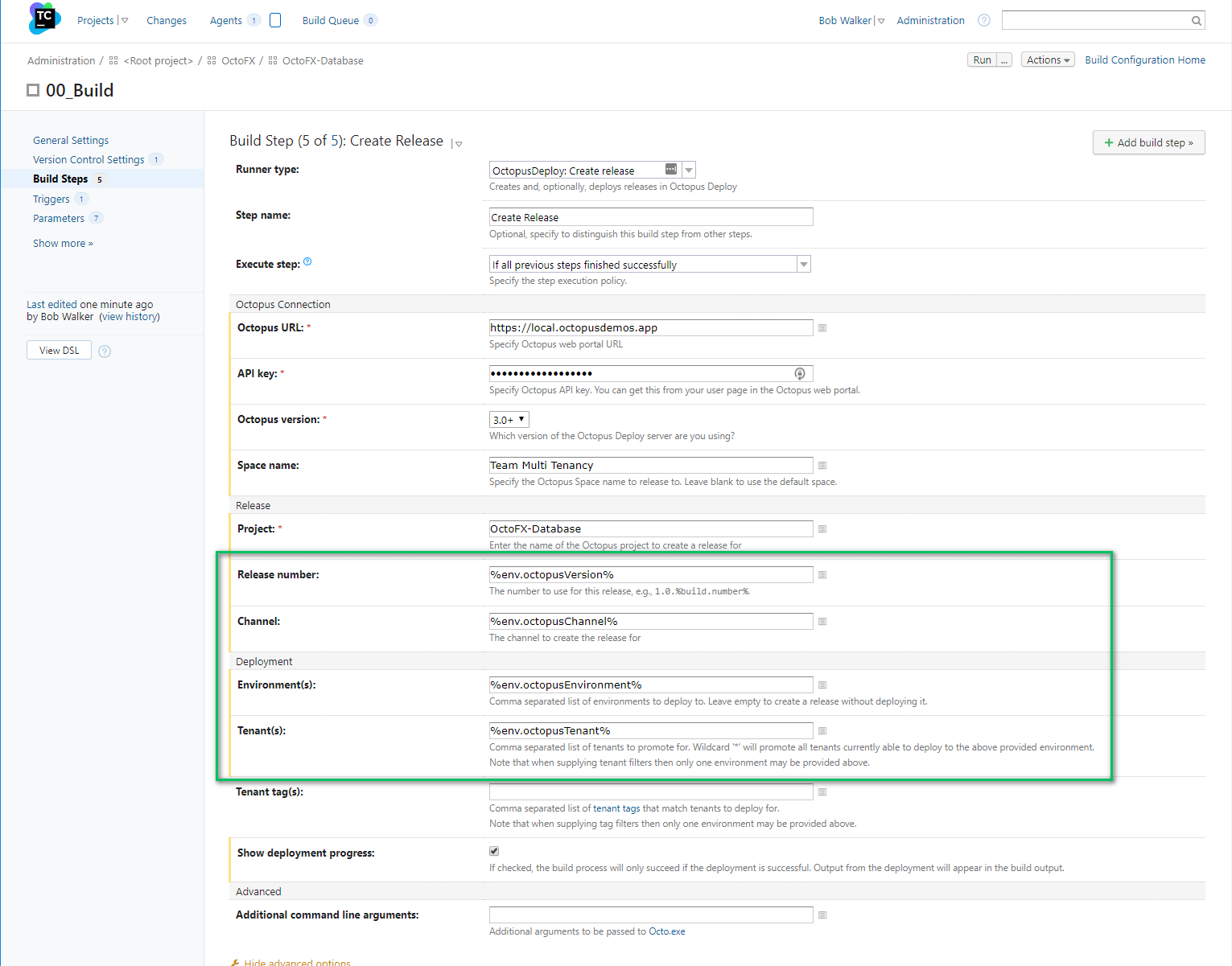
Task: Click the parameter picker icon beside Octopus URL
Action: coord(822,328)
